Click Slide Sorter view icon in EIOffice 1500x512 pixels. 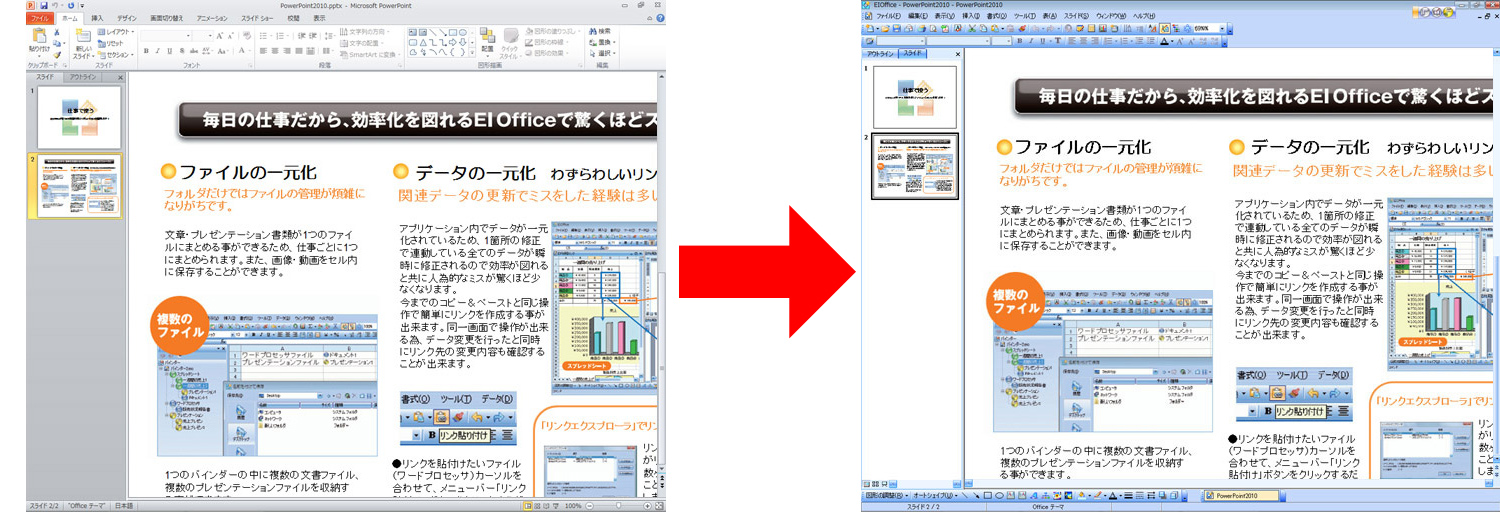coord(876,484)
